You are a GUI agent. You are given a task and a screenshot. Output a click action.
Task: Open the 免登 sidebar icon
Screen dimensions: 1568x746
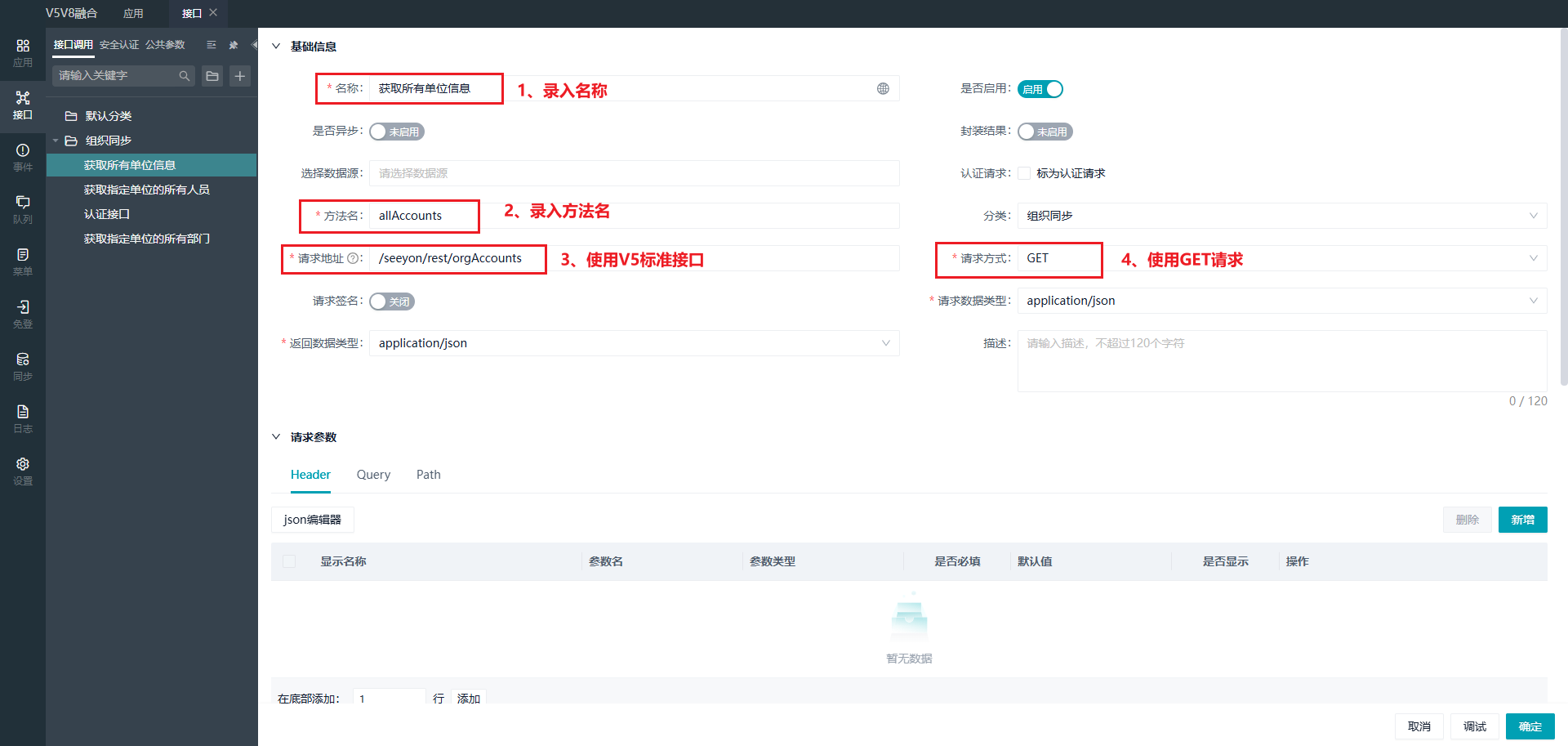(x=23, y=315)
